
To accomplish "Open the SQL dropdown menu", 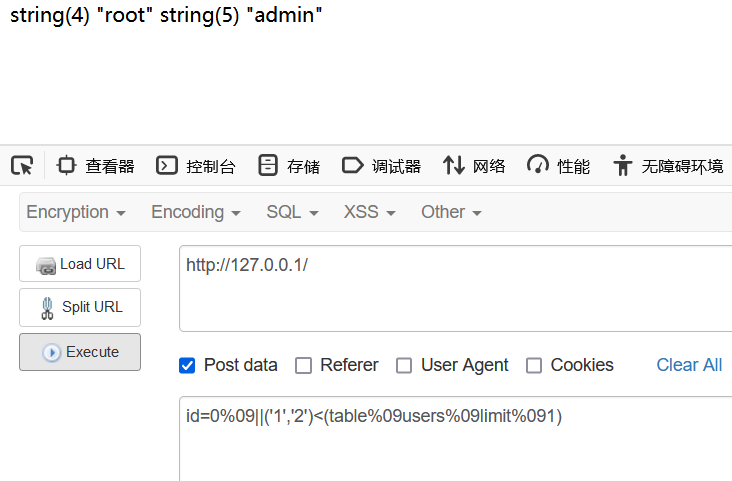I will [x=292, y=212].
